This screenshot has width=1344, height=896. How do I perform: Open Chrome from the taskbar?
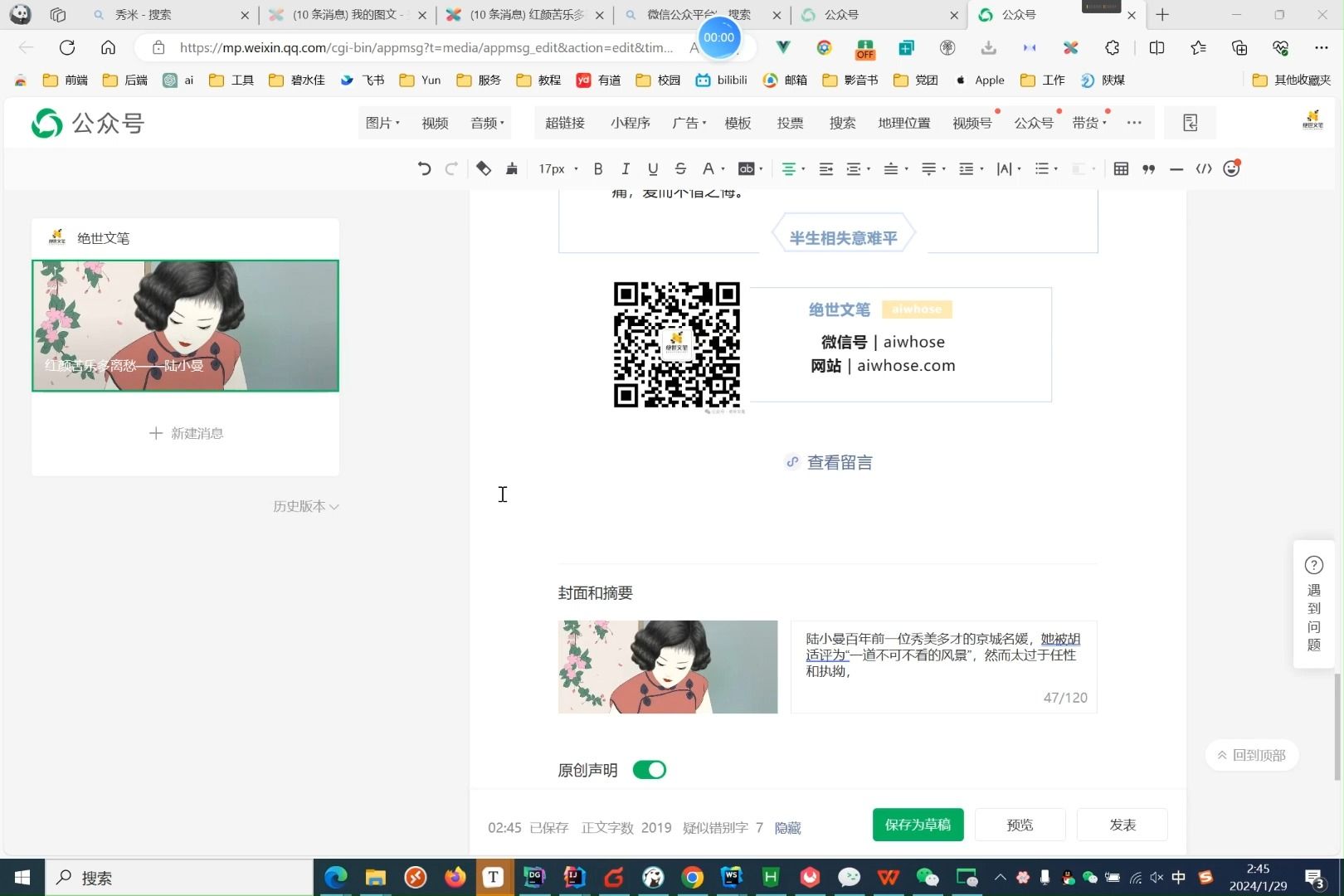click(x=693, y=877)
